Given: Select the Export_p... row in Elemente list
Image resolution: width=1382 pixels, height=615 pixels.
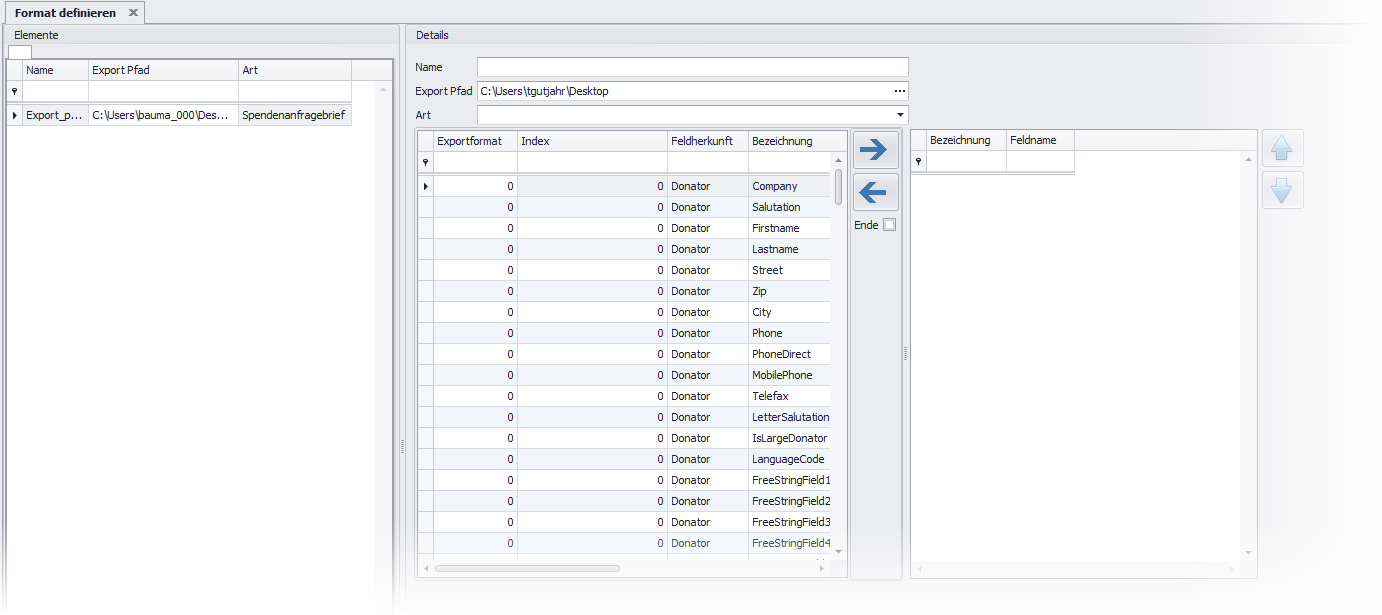Looking at the screenshot, I should pyautogui.click(x=54, y=115).
